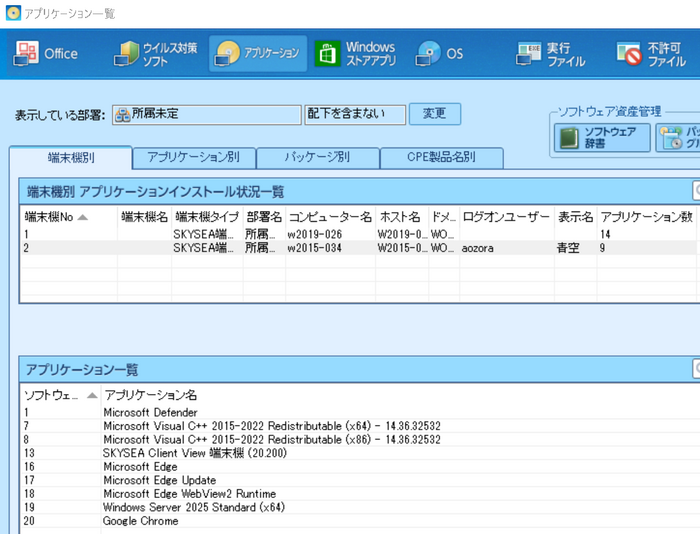Open ウイルス対策ソフト toolbar icon
Screen dimensions: 700x534
[155, 54]
